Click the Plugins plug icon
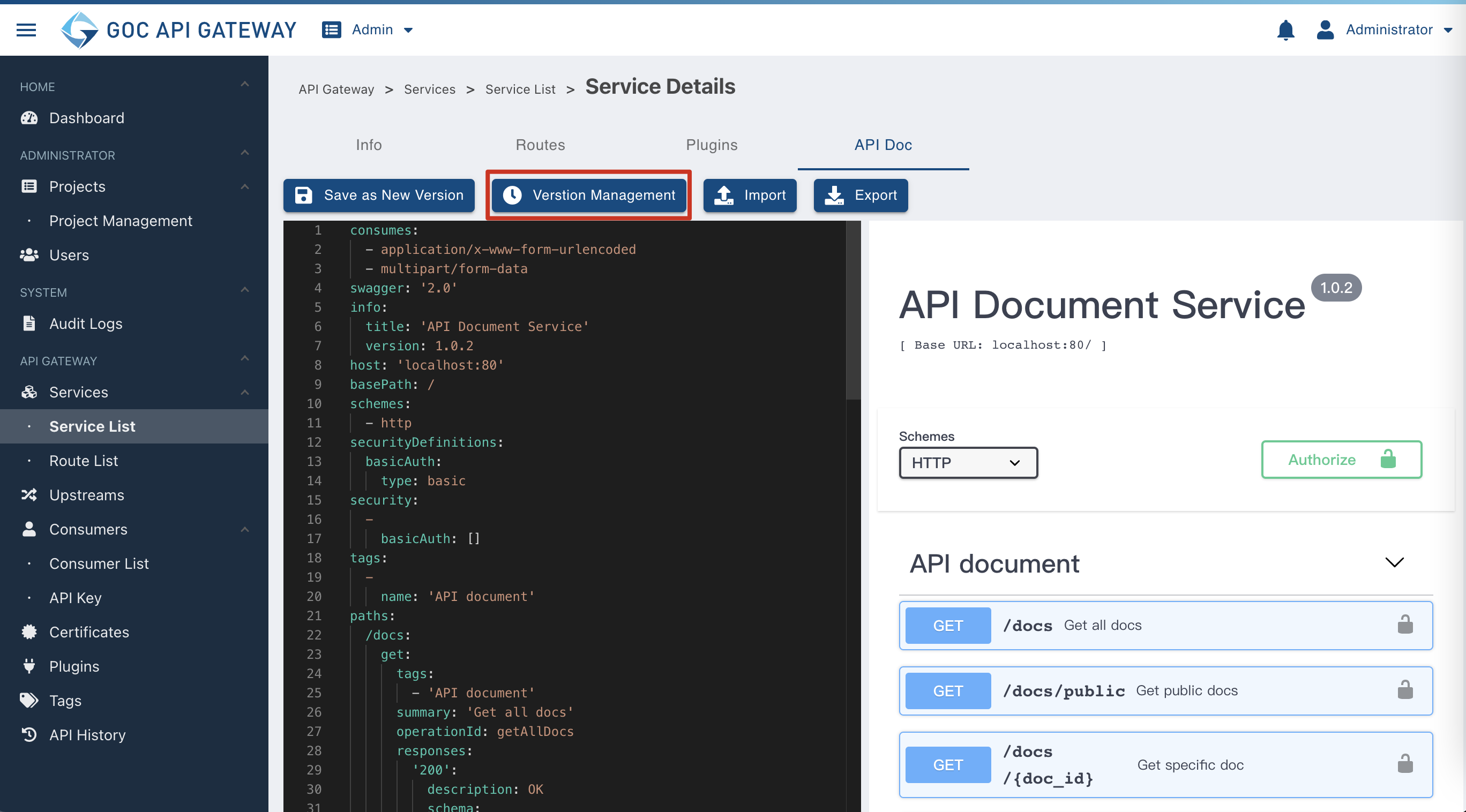This screenshot has width=1466, height=812. [29, 666]
